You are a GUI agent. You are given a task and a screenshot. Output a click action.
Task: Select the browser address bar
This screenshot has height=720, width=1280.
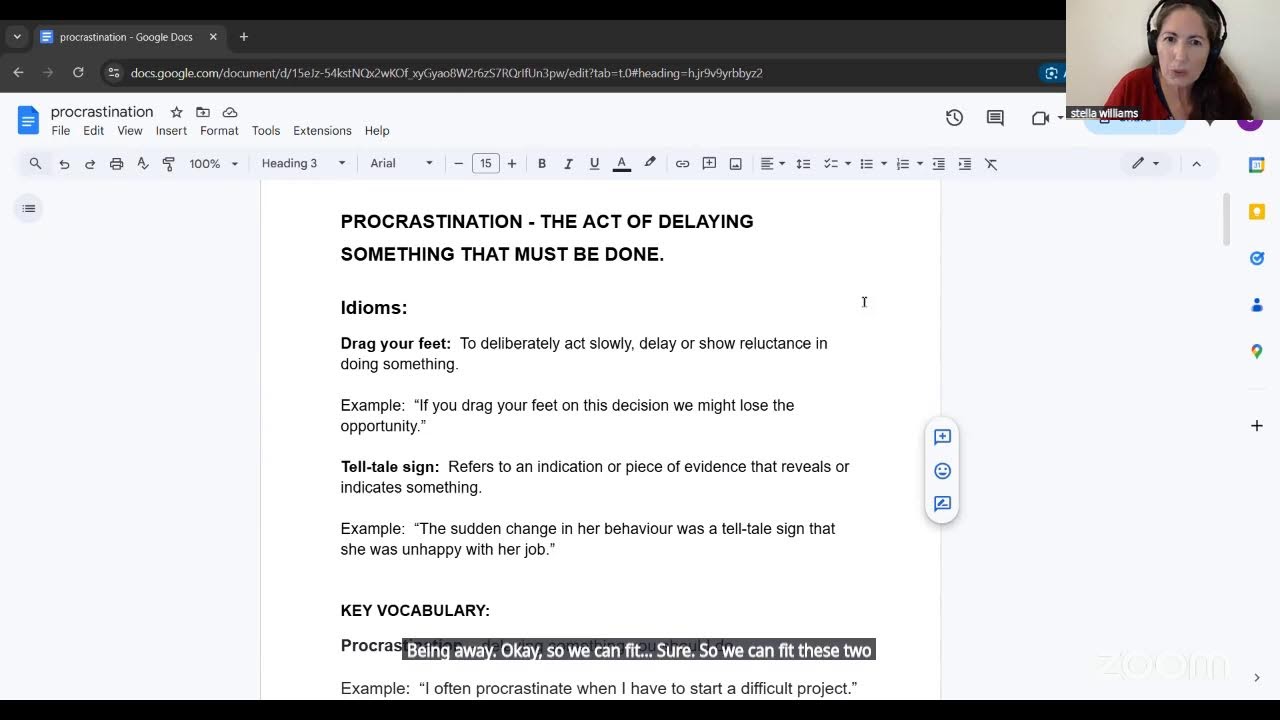coord(580,73)
